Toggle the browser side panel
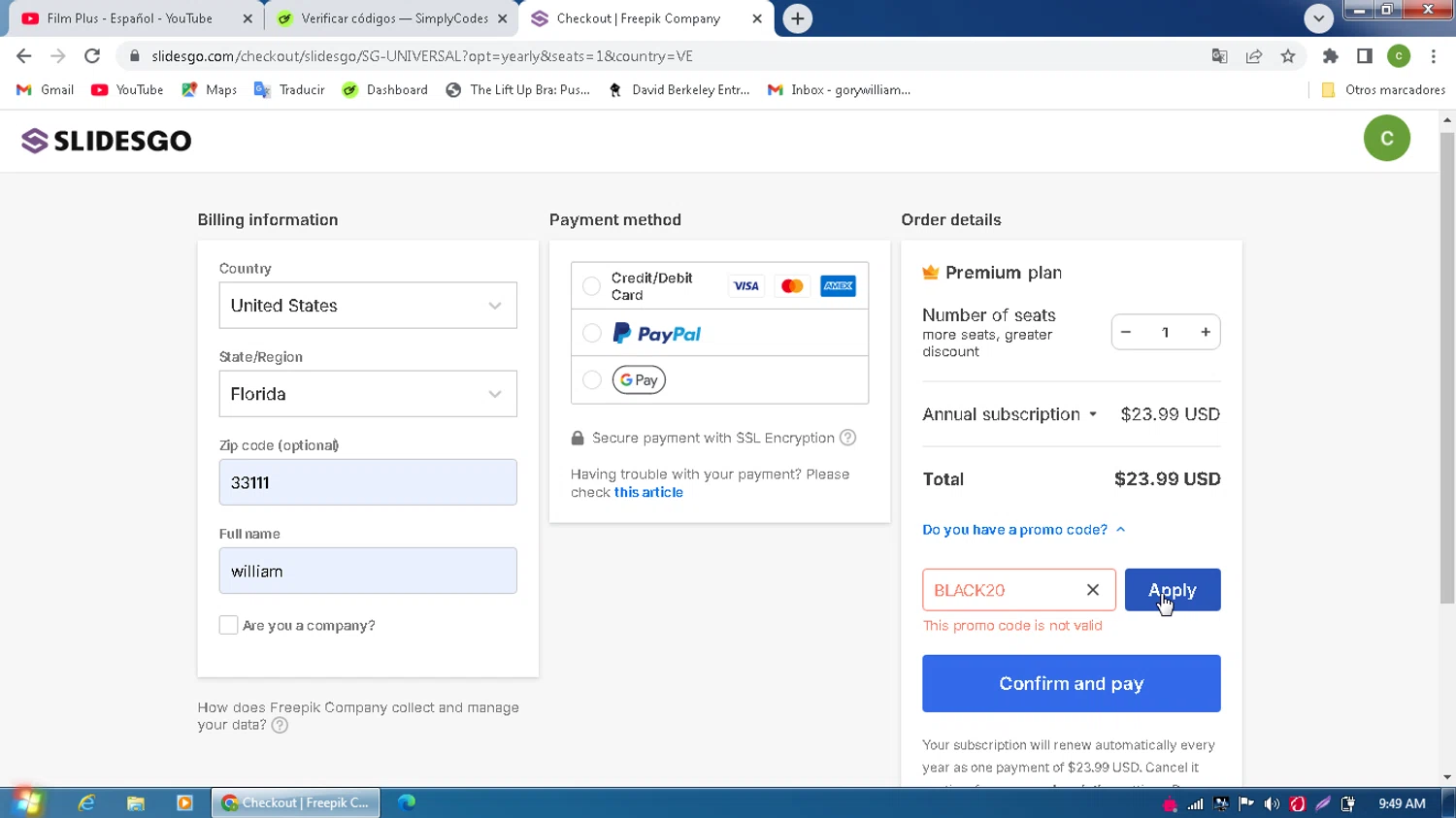The image size is (1456, 818). [1365, 56]
